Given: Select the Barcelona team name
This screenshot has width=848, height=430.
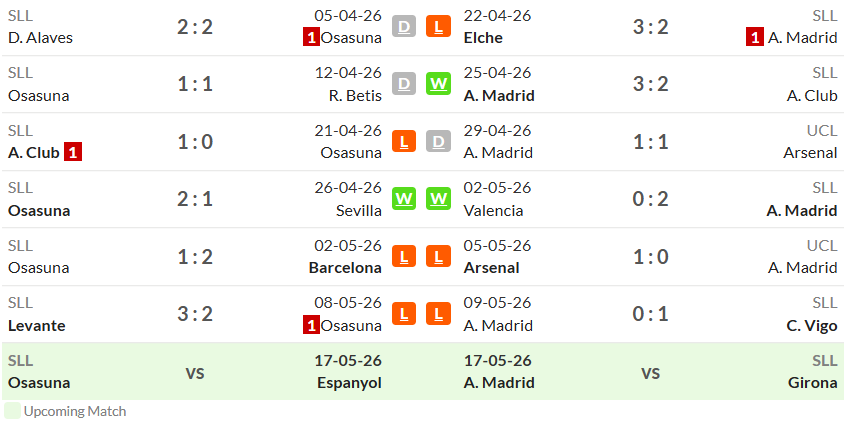Looking at the screenshot, I should 345,268.
